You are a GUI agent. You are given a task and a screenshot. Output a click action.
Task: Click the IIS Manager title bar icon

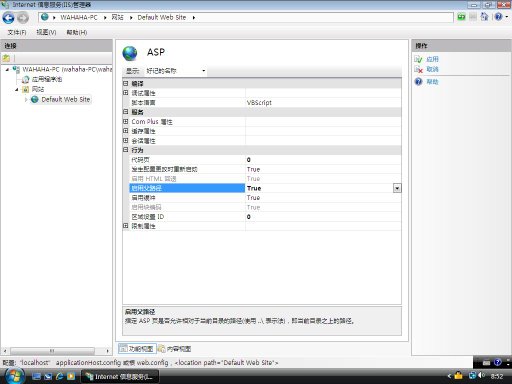pos(5,4)
